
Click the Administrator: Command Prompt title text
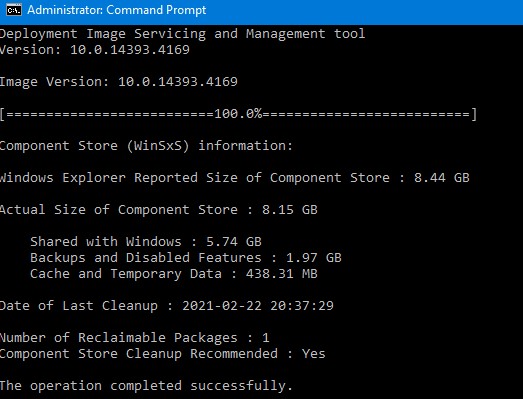[x=116, y=10]
